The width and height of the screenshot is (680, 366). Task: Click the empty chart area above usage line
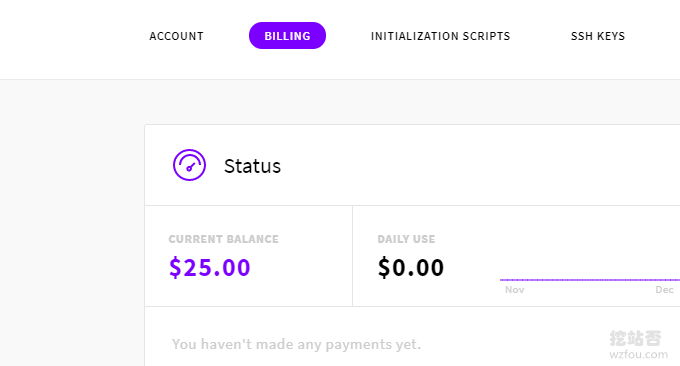coord(590,247)
